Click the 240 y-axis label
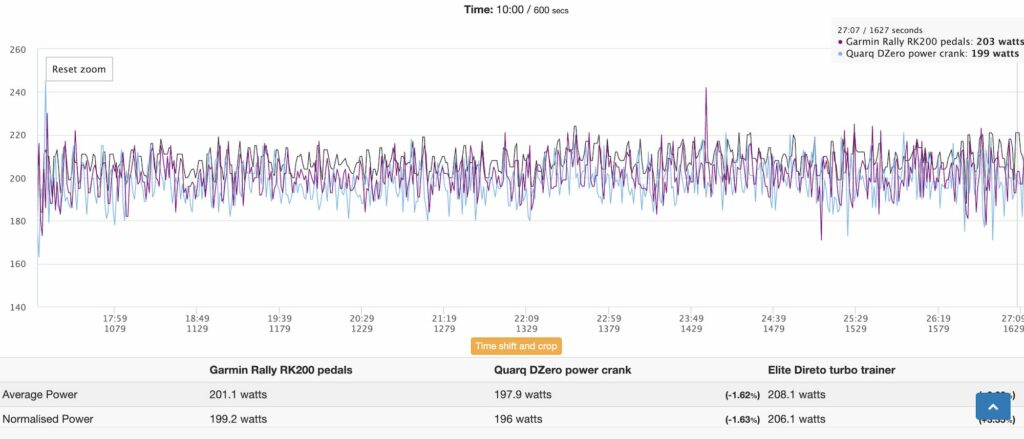The height and width of the screenshot is (439, 1024). (x=18, y=92)
